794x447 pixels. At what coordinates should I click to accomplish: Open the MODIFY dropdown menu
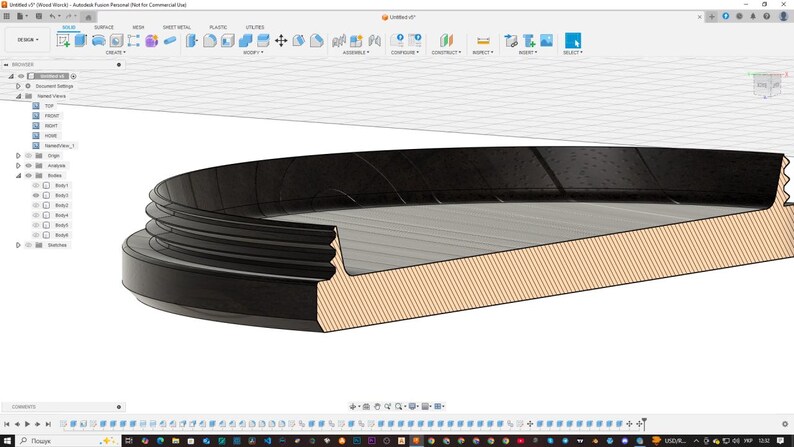click(x=253, y=53)
